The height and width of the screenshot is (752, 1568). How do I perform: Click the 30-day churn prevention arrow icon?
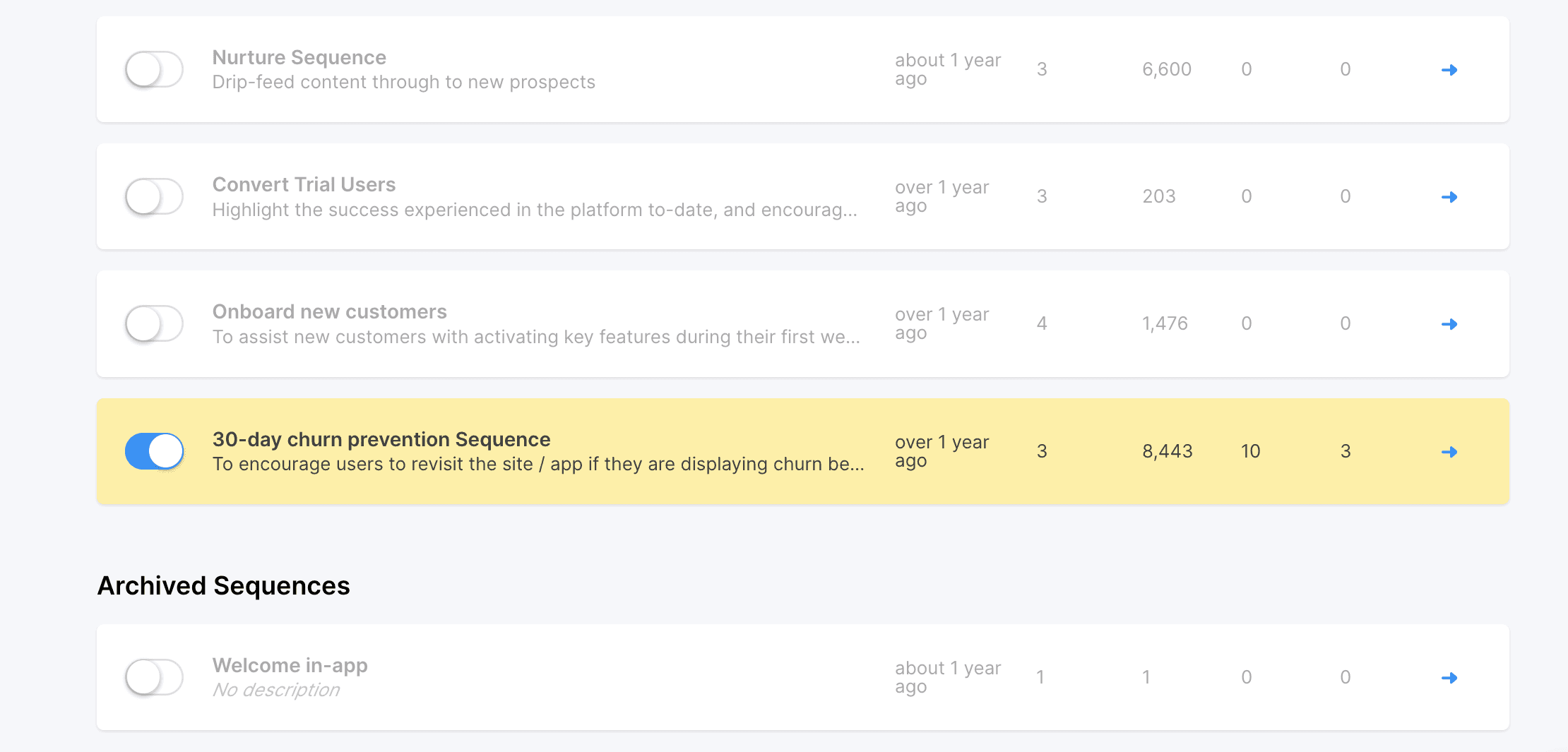click(1449, 452)
